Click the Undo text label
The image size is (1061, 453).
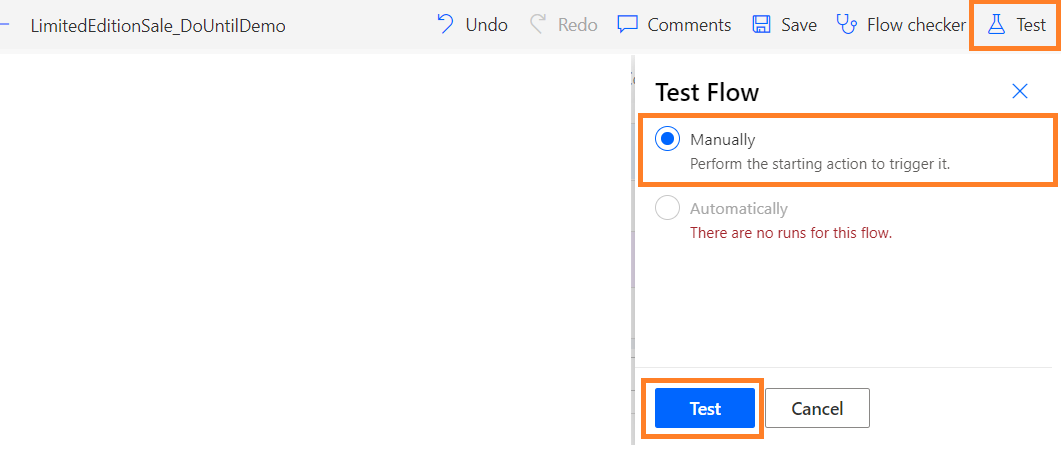486,25
